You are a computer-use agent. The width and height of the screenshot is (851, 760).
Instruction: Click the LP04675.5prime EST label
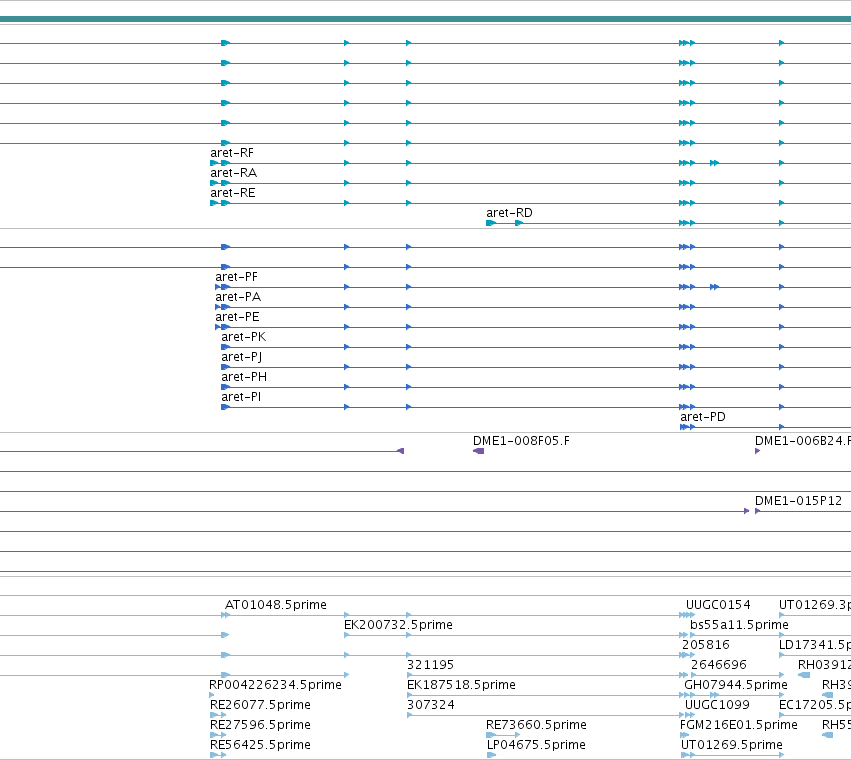[536, 745]
